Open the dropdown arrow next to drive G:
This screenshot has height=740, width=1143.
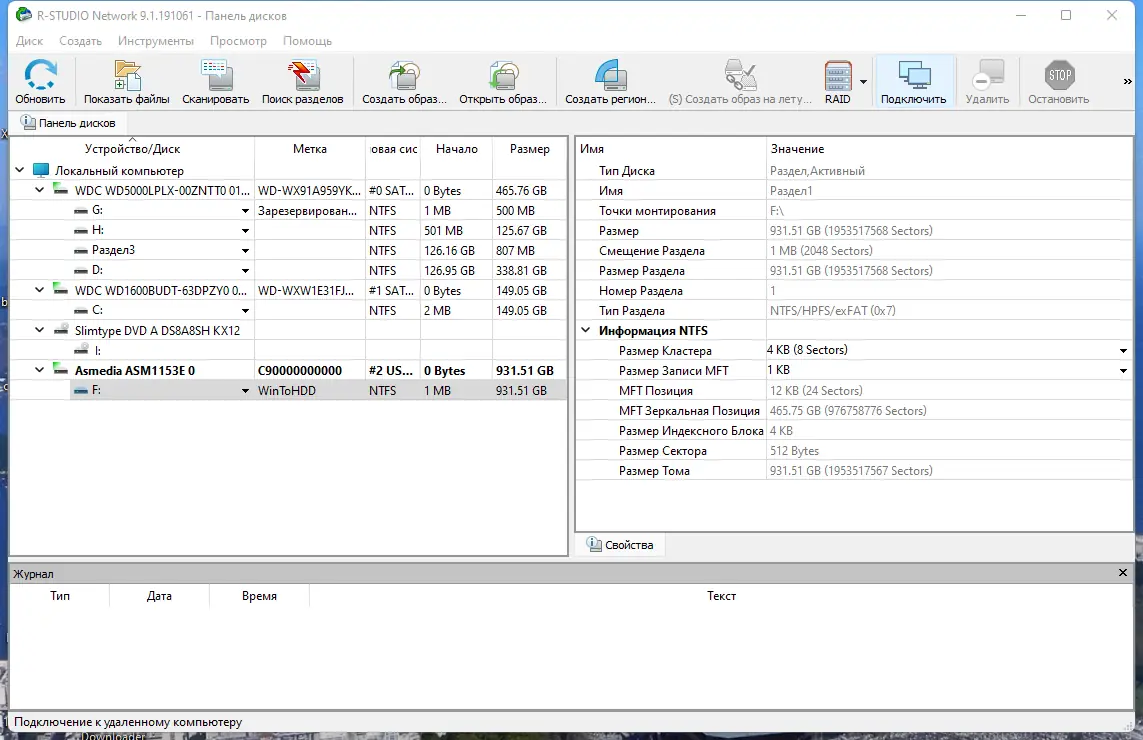pyautogui.click(x=245, y=210)
